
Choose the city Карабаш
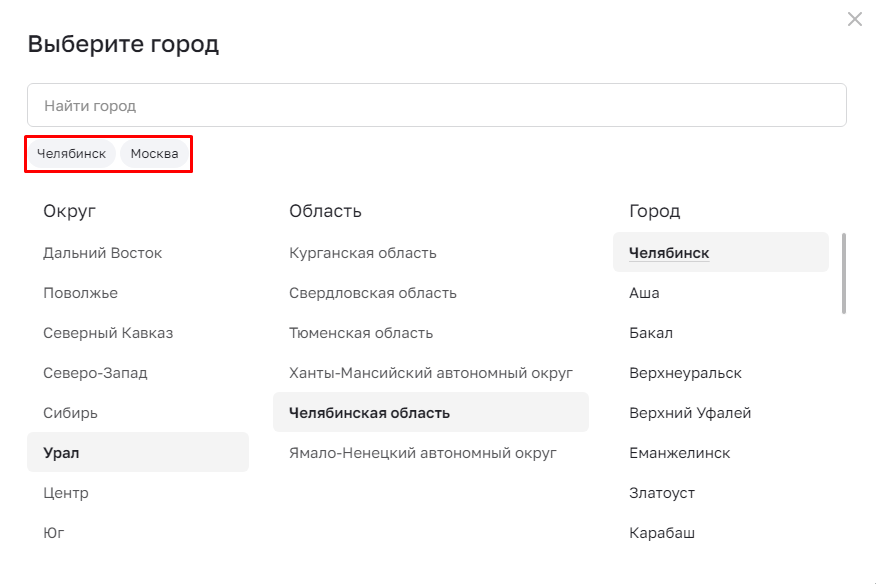[x=662, y=533]
